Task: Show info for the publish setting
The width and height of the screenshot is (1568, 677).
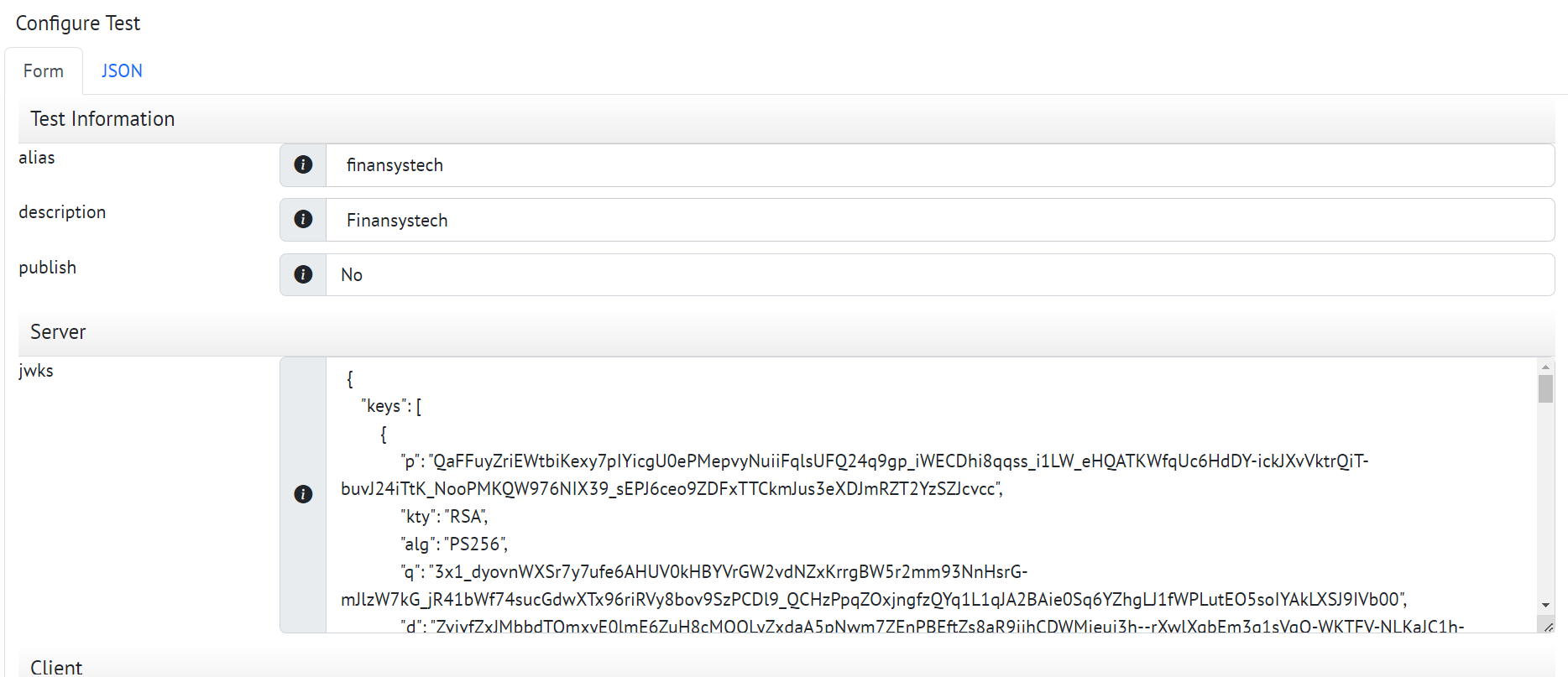Action: (x=303, y=274)
